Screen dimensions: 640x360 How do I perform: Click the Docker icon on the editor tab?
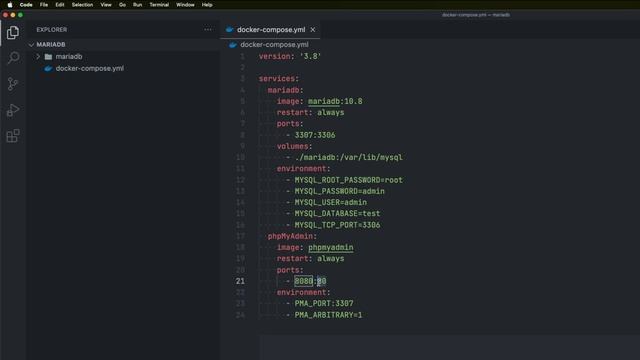coord(230,30)
